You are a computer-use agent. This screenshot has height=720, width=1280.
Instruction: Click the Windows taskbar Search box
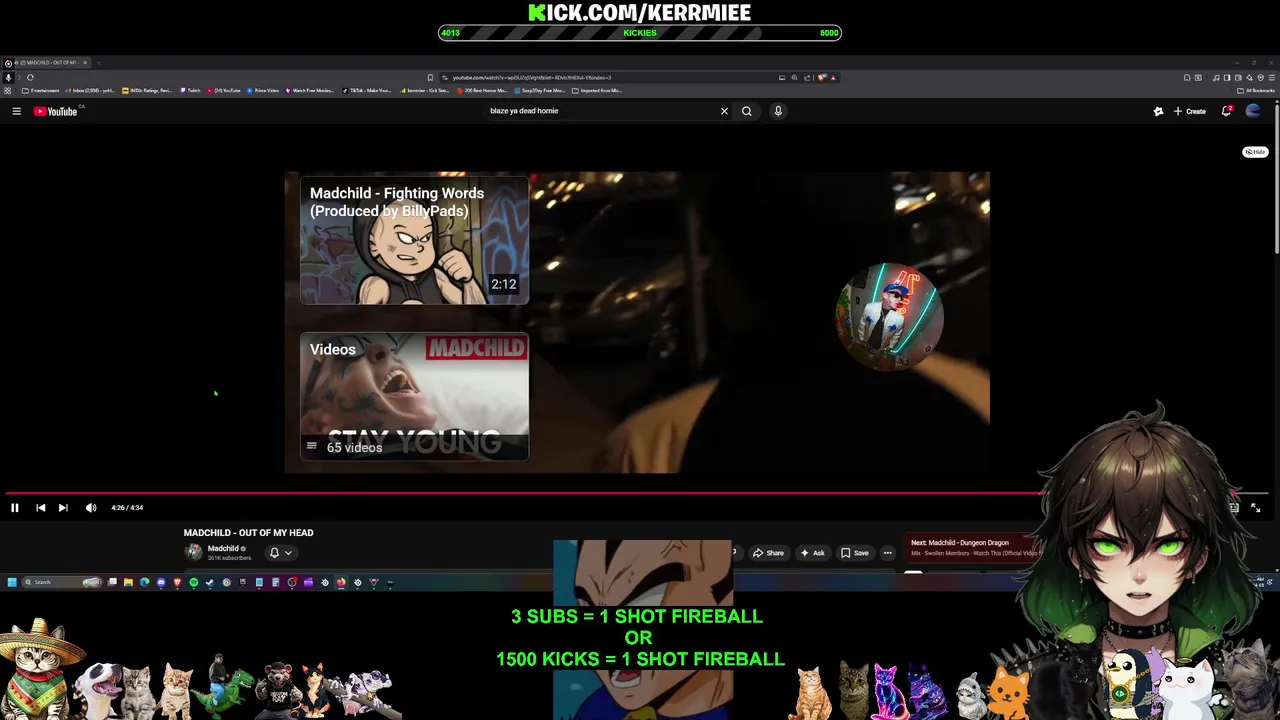[x=62, y=582]
